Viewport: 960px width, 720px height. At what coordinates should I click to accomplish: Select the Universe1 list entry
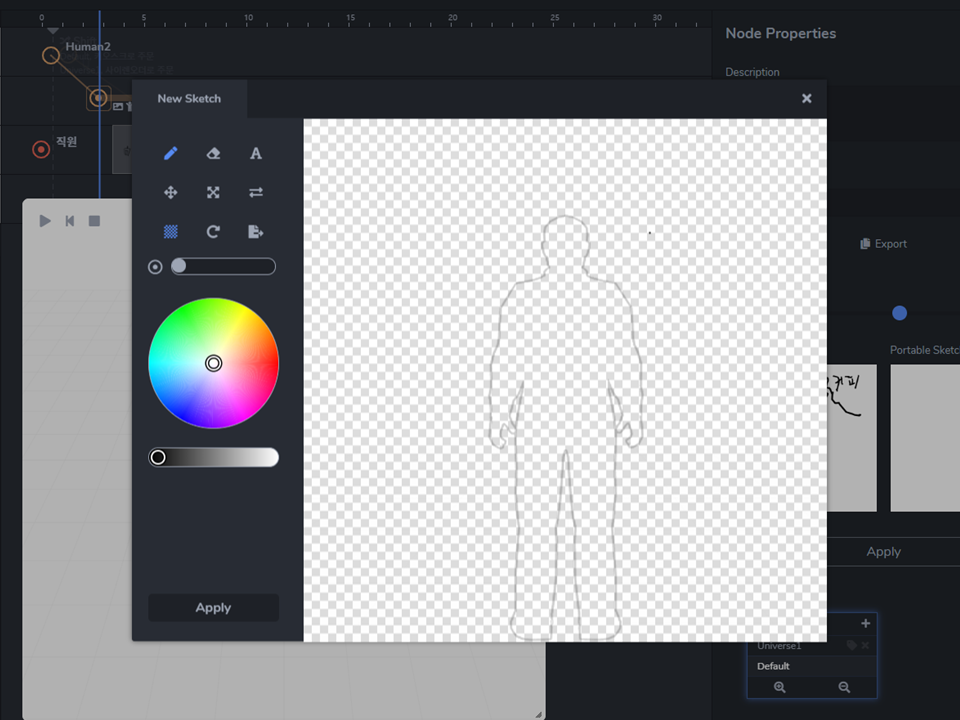pyautogui.click(x=779, y=646)
